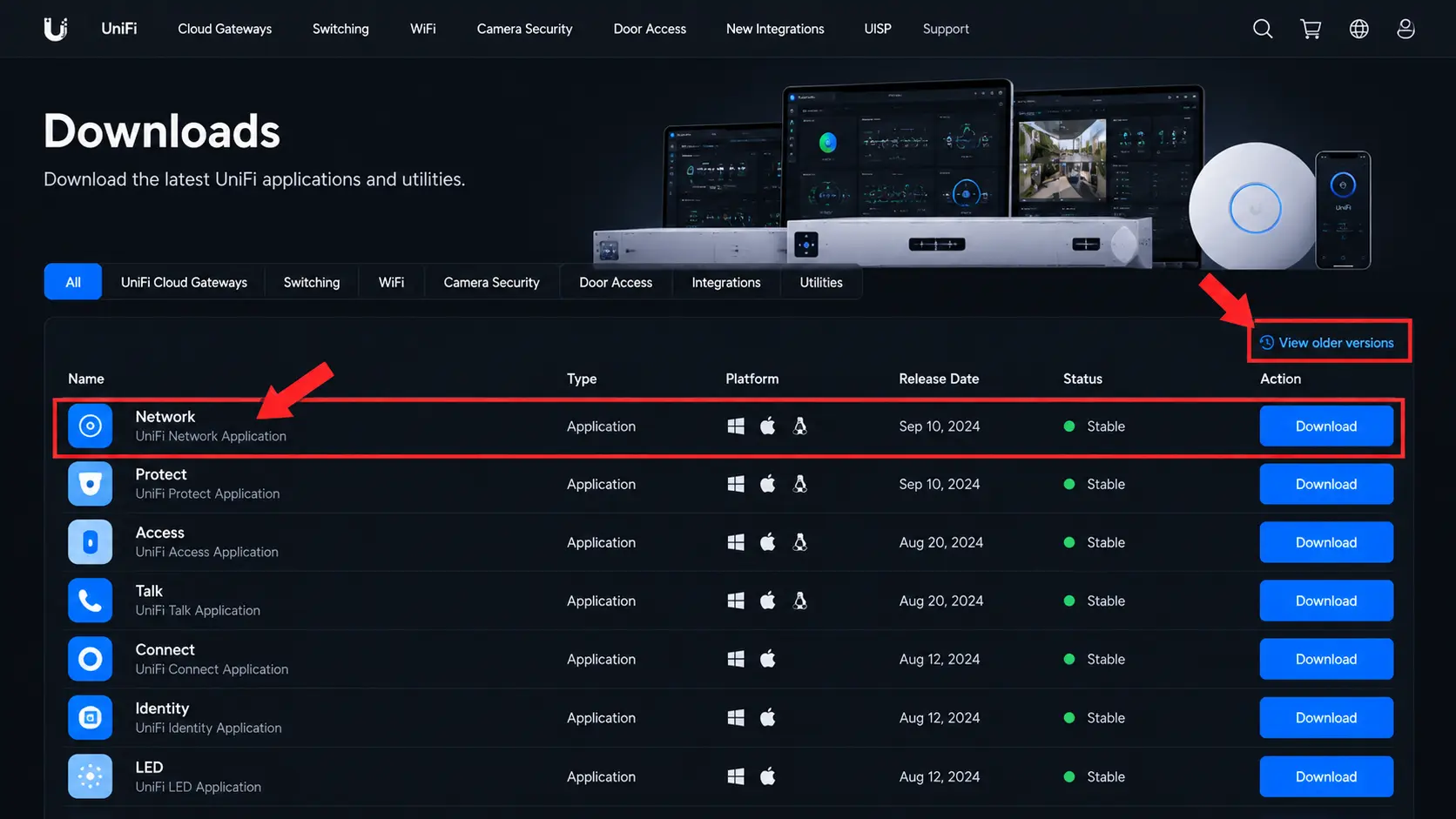The image size is (1456, 819).
Task: Download the Connect application
Action: [x=1326, y=659]
